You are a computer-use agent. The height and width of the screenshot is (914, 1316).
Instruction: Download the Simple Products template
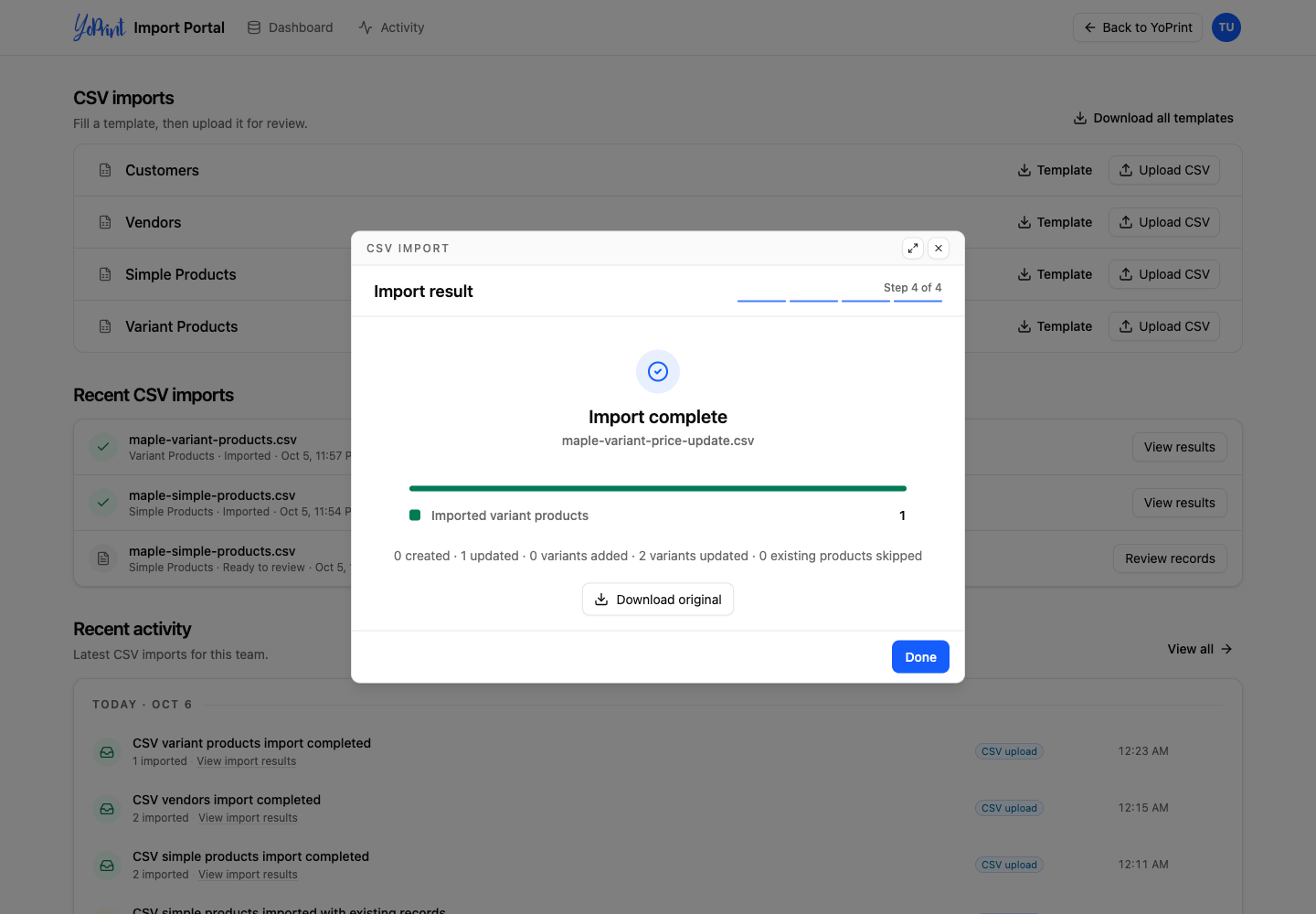coord(1055,274)
